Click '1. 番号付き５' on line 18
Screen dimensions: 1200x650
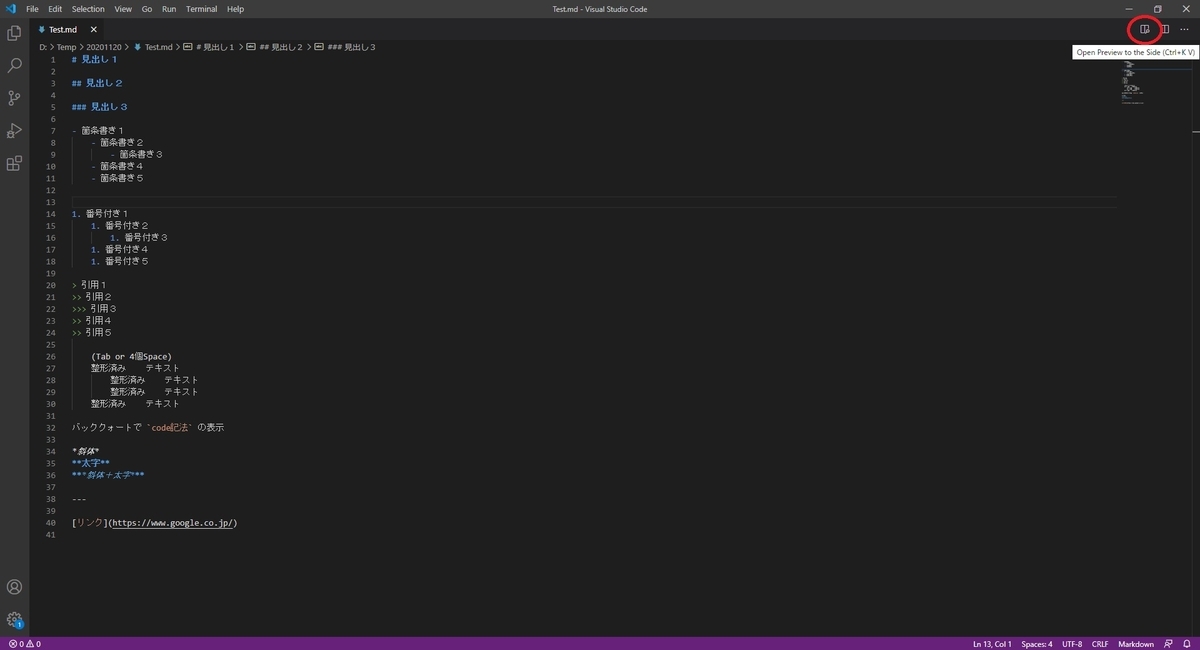point(119,261)
